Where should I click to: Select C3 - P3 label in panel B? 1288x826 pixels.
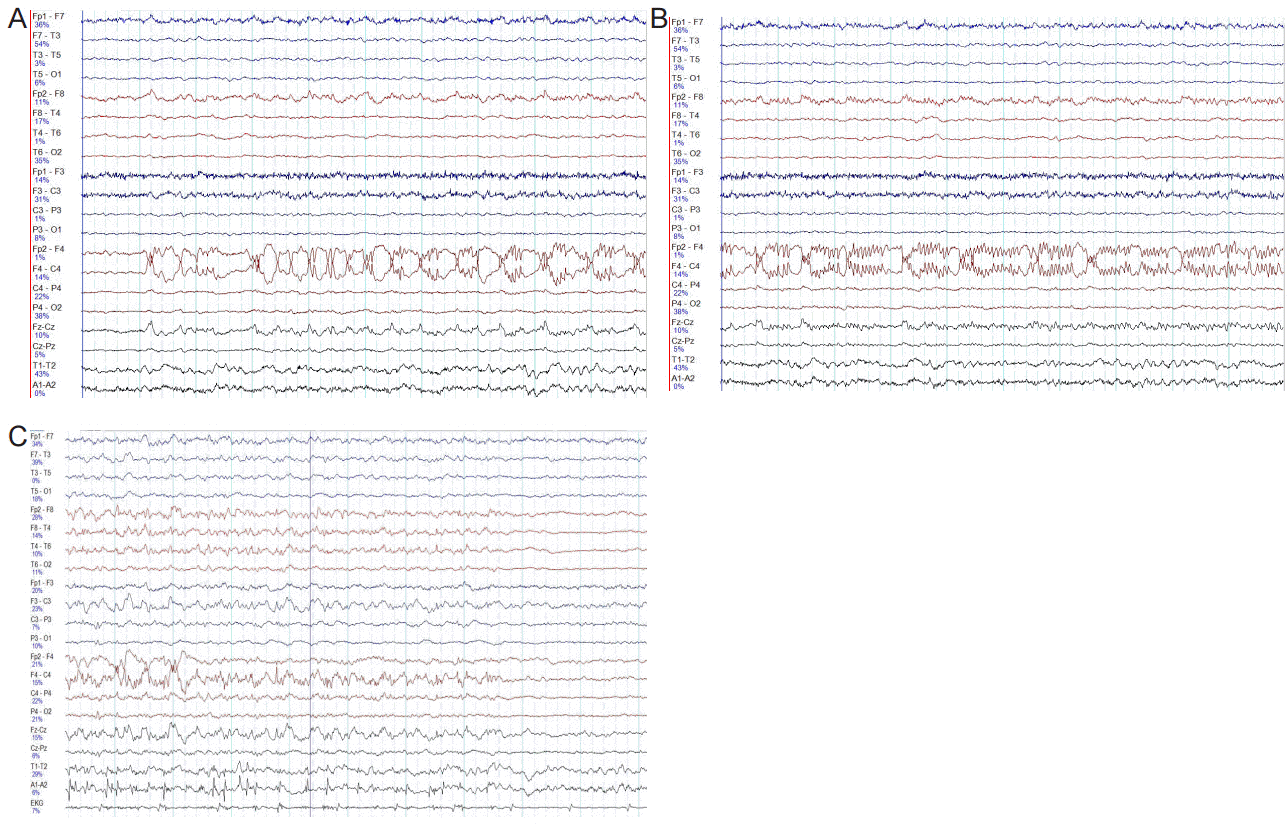point(686,210)
